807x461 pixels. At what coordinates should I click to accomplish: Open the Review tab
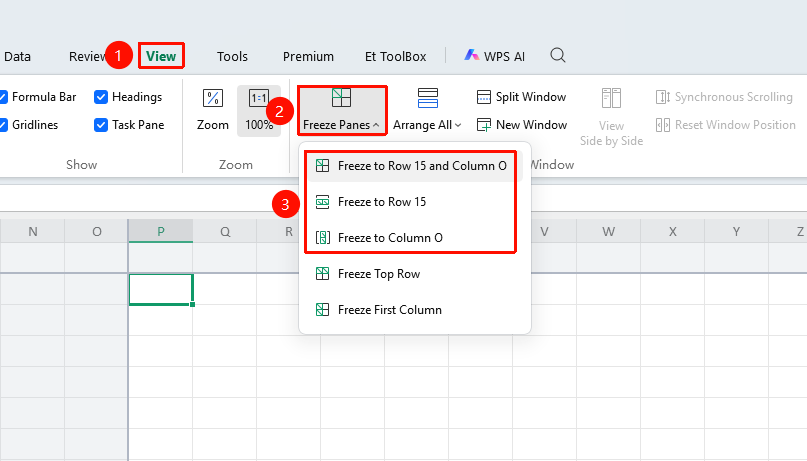[87, 56]
